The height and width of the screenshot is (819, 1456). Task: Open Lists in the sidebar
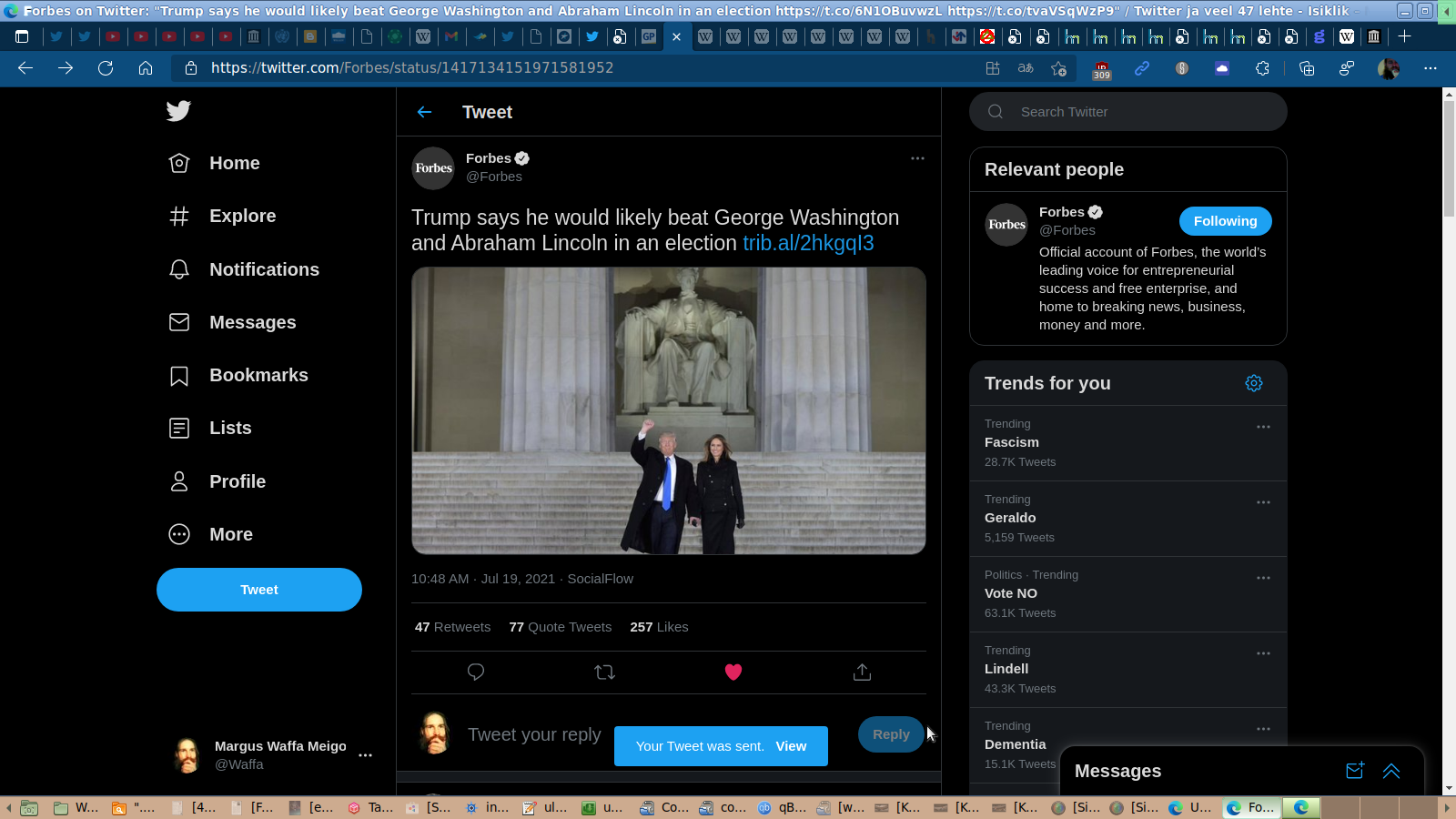click(x=210, y=428)
